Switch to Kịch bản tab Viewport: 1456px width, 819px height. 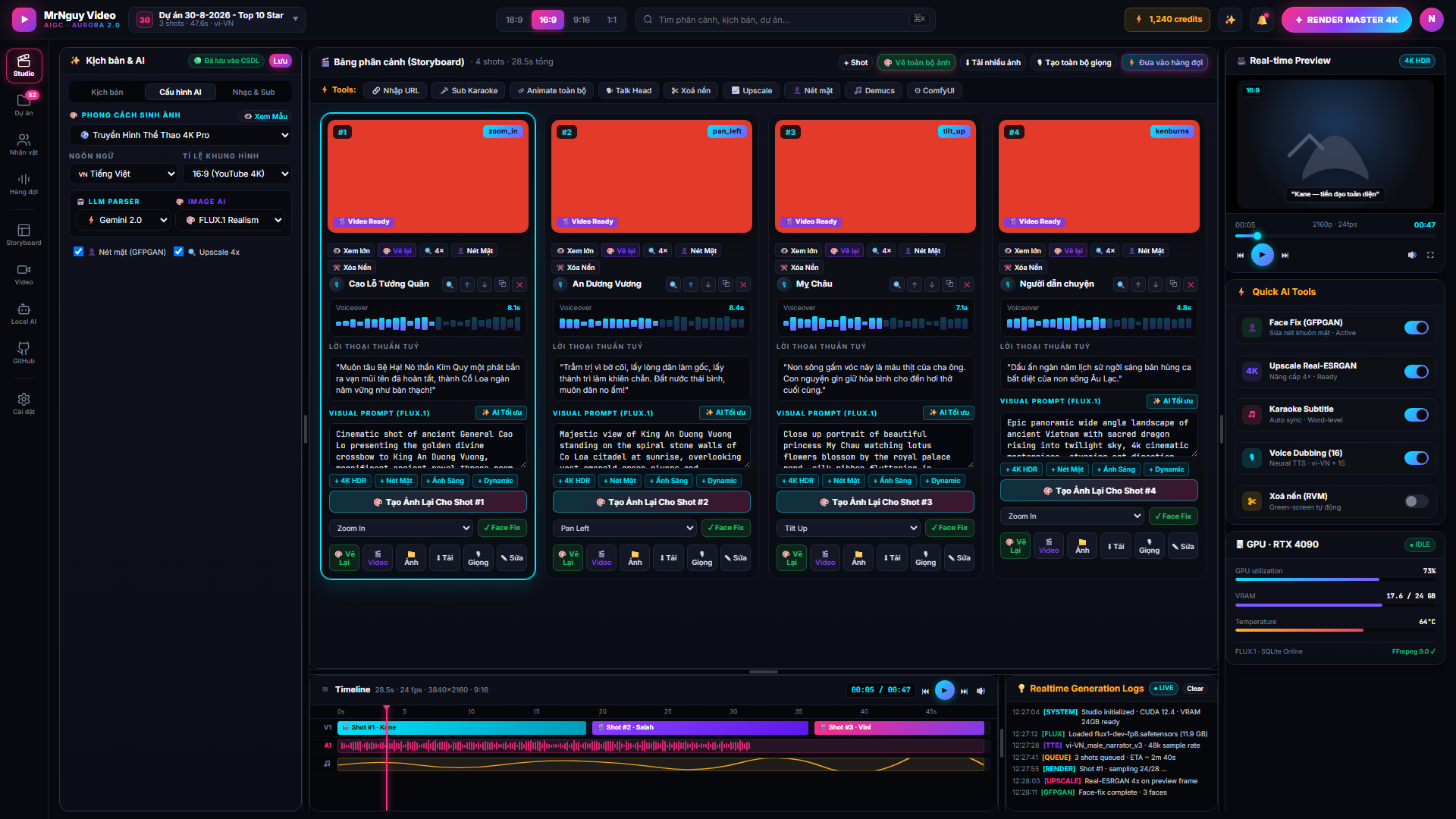pos(107,93)
